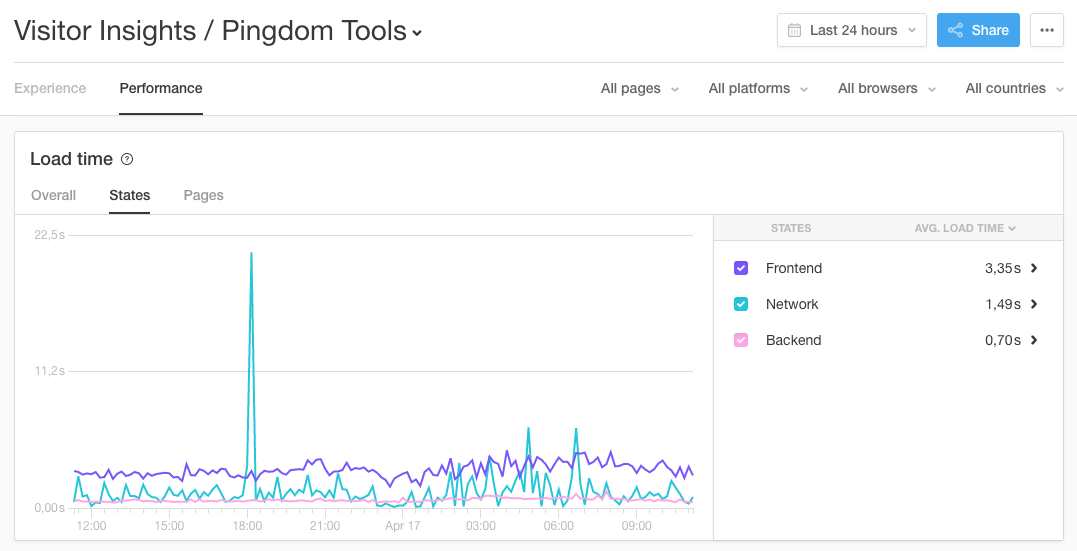Click the blue Share button

pyautogui.click(x=978, y=30)
